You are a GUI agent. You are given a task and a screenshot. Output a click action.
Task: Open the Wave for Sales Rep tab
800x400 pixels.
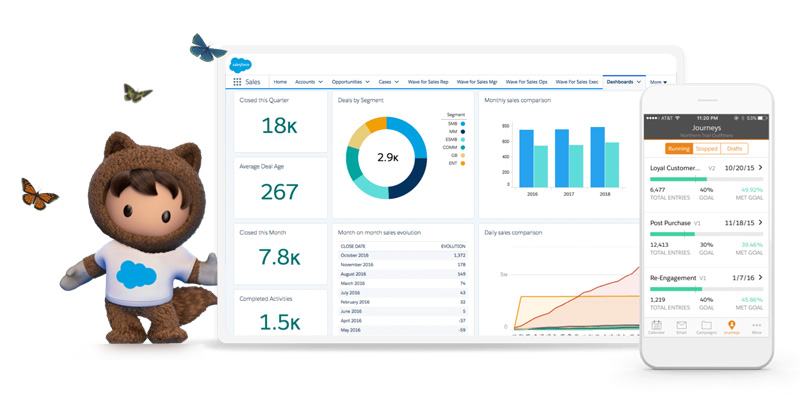click(x=428, y=82)
